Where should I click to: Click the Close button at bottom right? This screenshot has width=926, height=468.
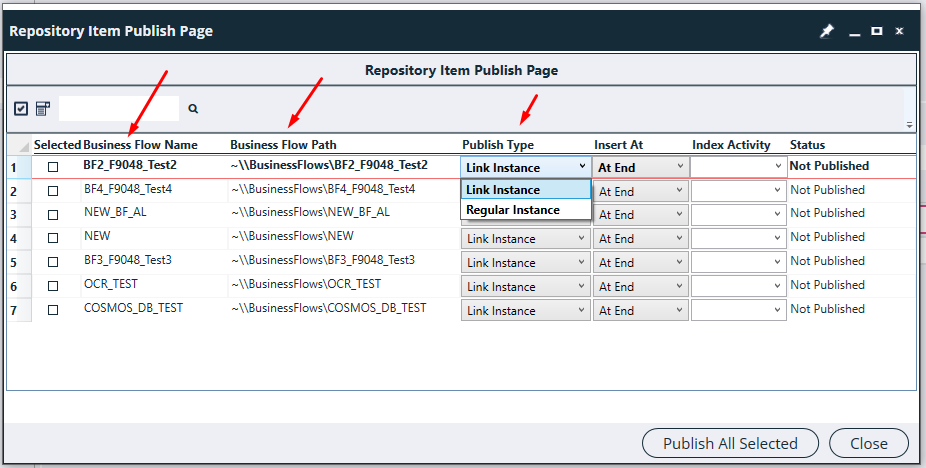[868, 443]
